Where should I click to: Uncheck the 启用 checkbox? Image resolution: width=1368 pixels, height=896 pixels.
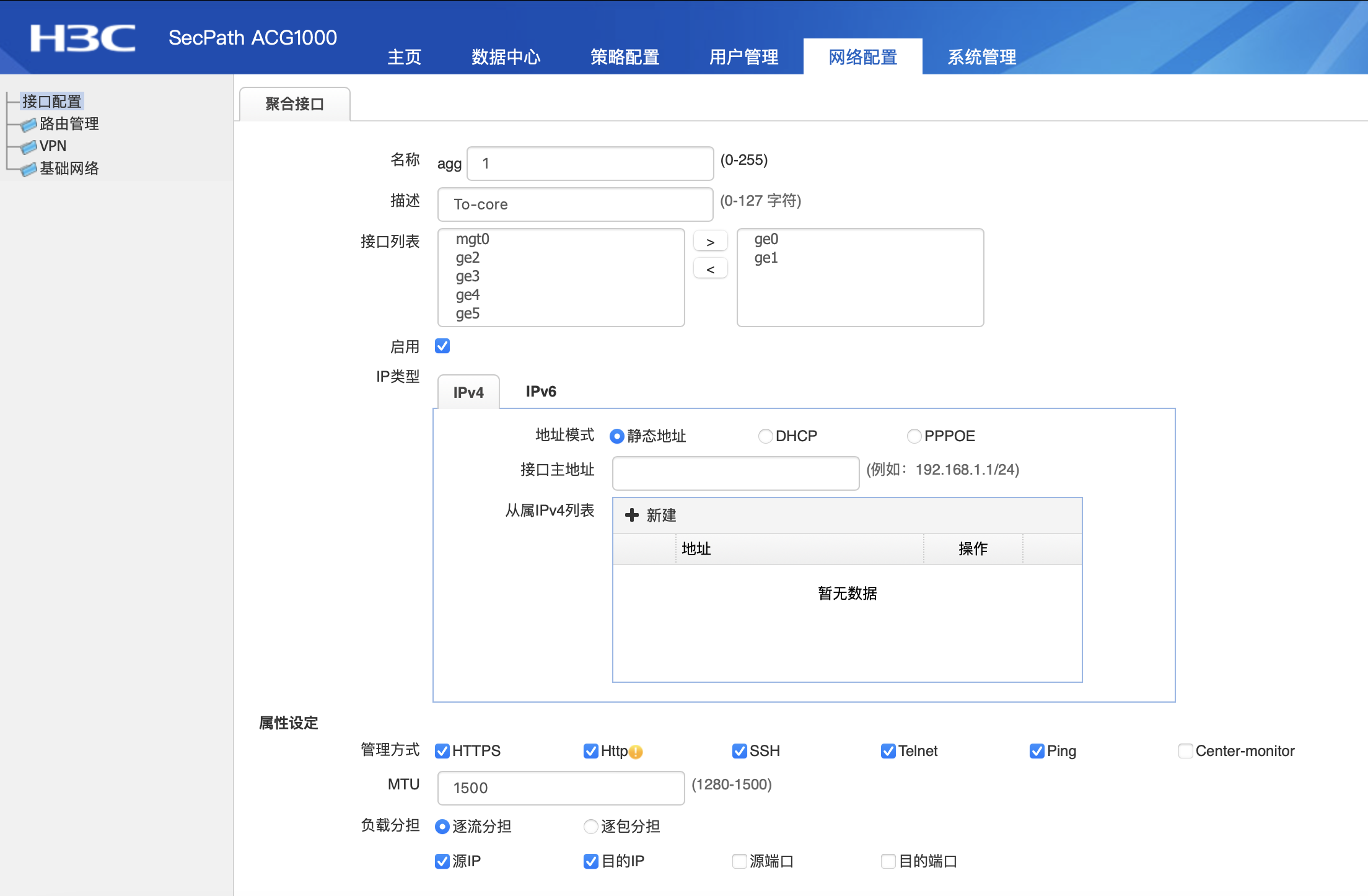[x=442, y=346]
